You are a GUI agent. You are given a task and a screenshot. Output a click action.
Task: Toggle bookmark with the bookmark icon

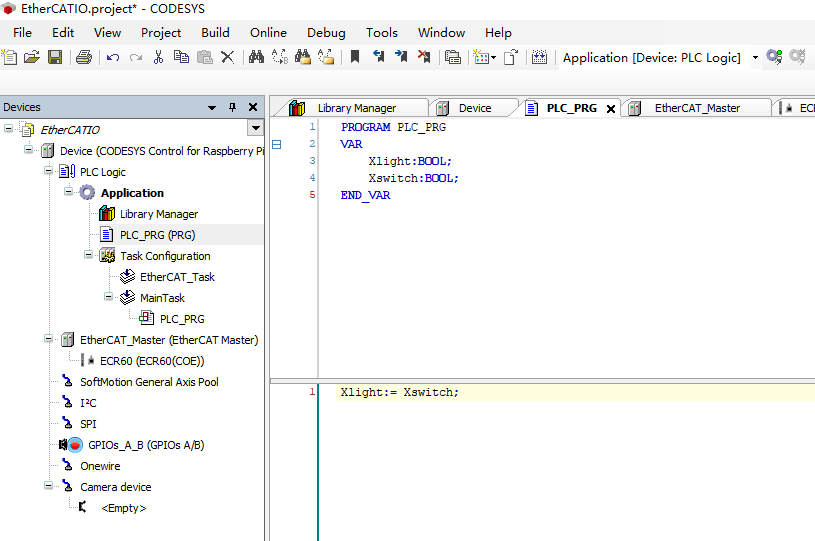pos(355,57)
